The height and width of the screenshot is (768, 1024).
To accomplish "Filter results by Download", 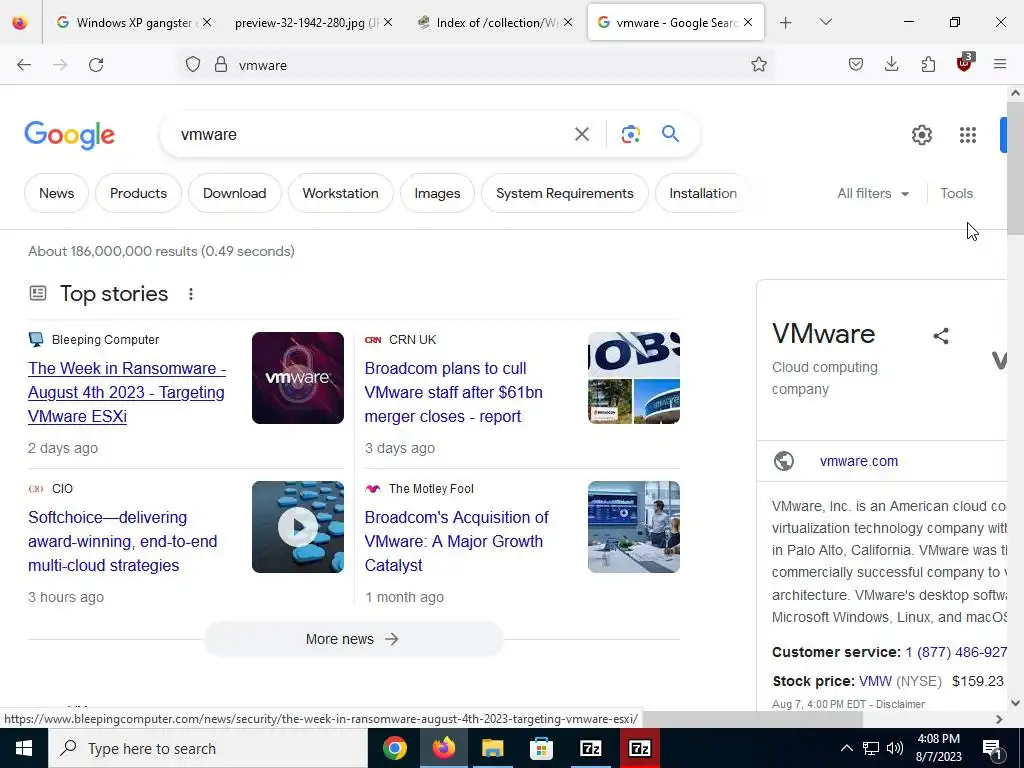I will pyautogui.click(x=234, y=193).
